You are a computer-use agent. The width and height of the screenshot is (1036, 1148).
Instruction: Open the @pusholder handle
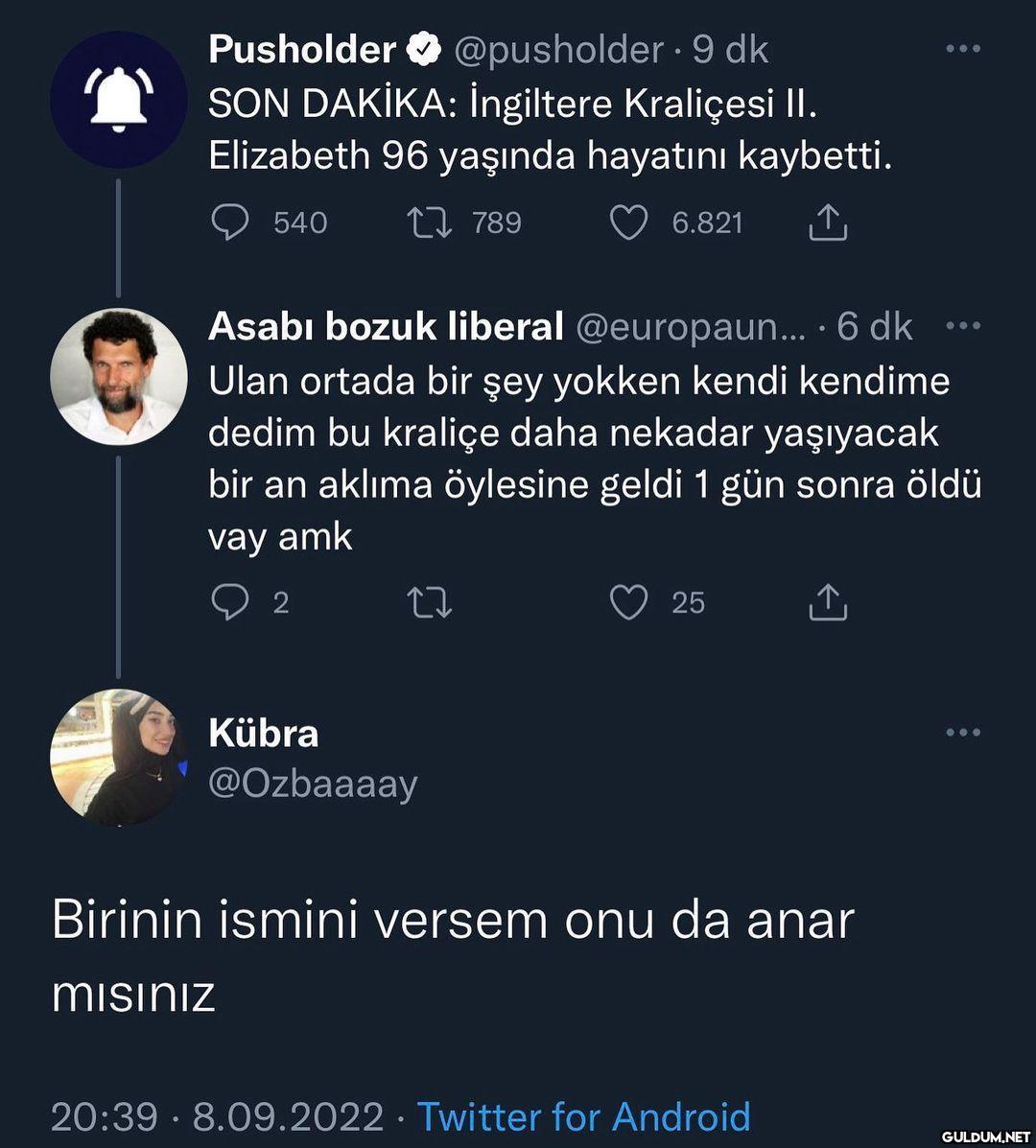557,50
